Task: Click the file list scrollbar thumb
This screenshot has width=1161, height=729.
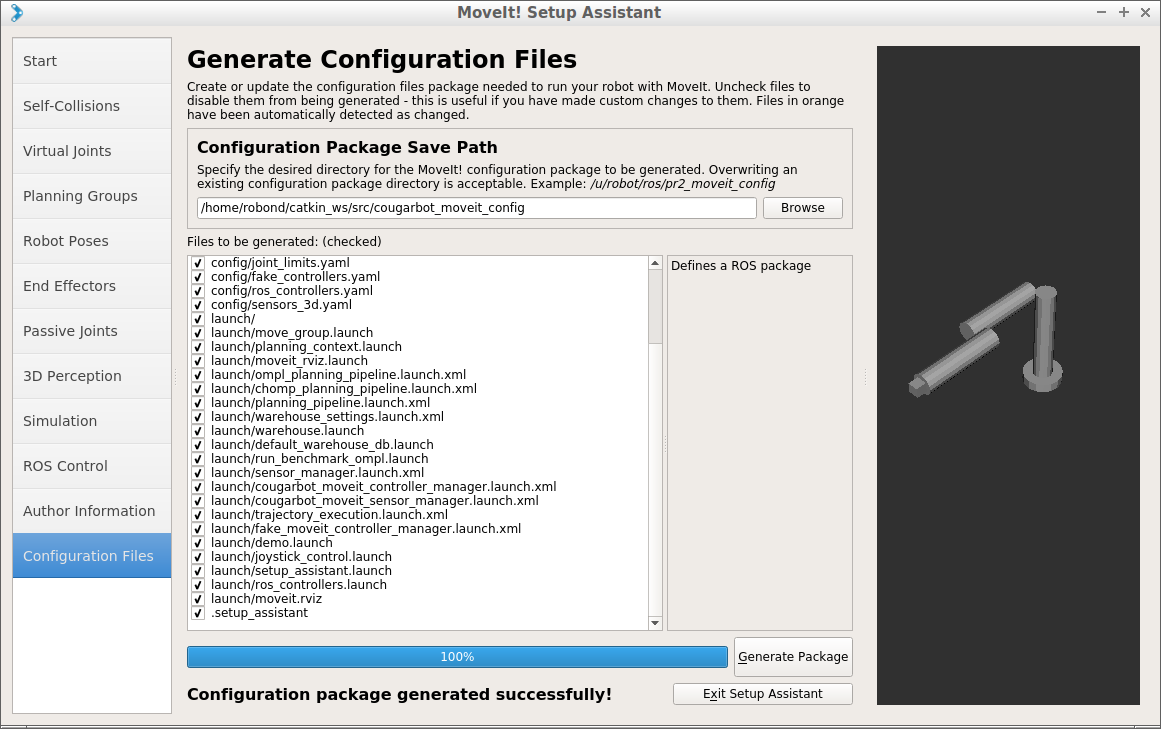Action: pyautogui.click(x=655, y=306)
